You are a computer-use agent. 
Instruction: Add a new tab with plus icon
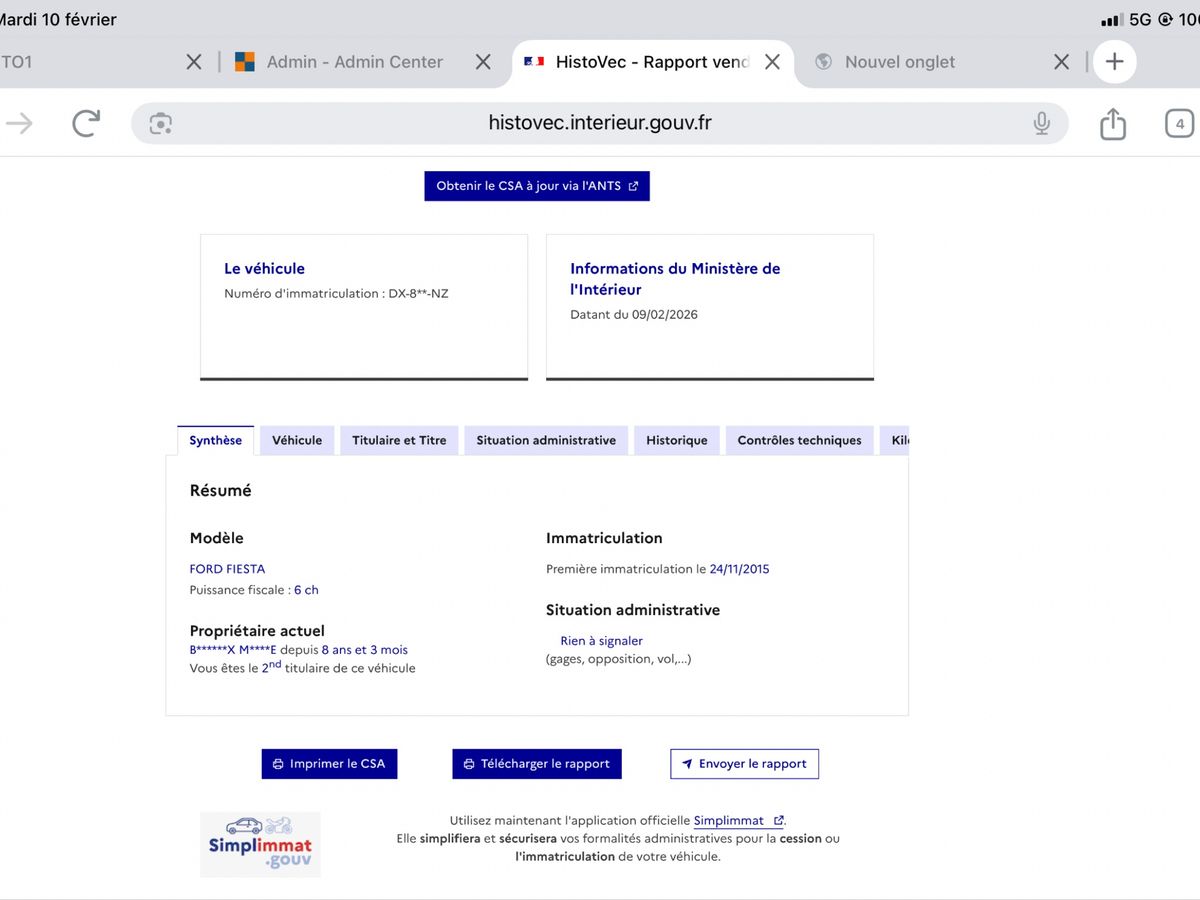click(x=1114, y=62)
